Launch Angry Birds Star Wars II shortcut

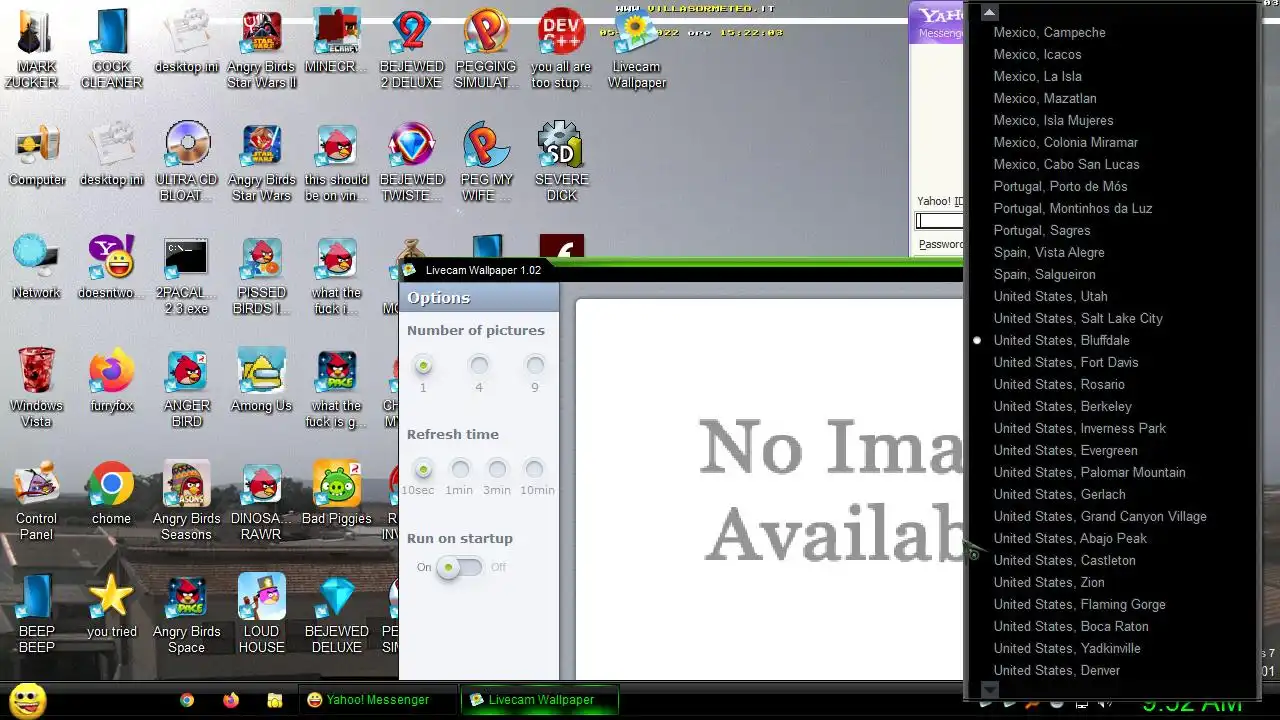point(261,50)
